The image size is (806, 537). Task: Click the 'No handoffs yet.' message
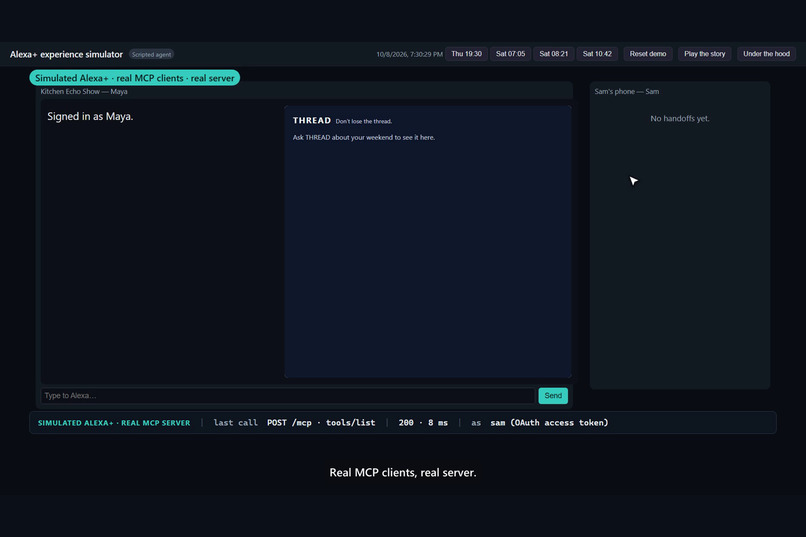pos(680,119)
